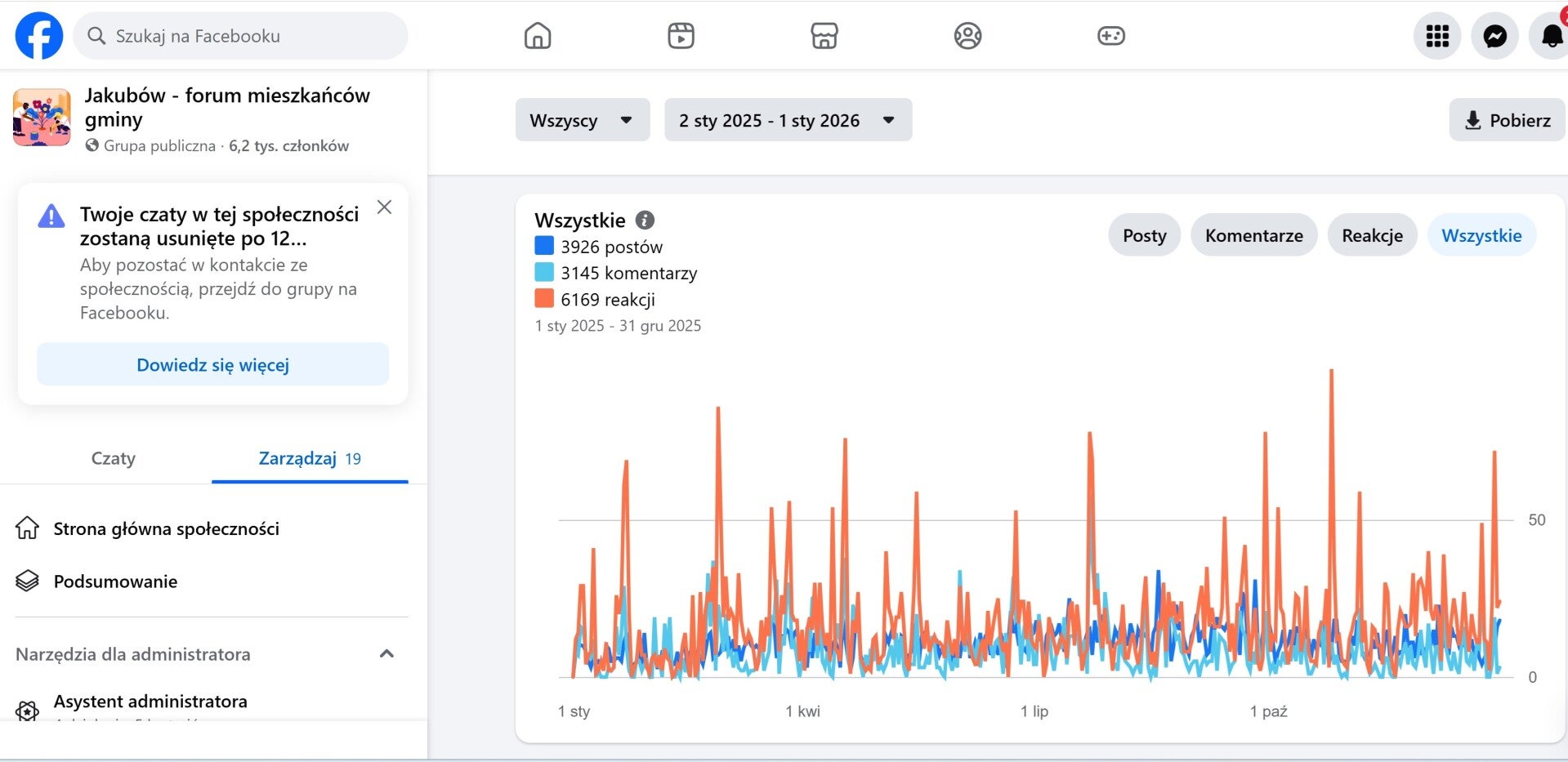The height and width of the screenshot is (762, 1568).
Task: Click the Pobierz download button
Action: [x=1507, y=120]
